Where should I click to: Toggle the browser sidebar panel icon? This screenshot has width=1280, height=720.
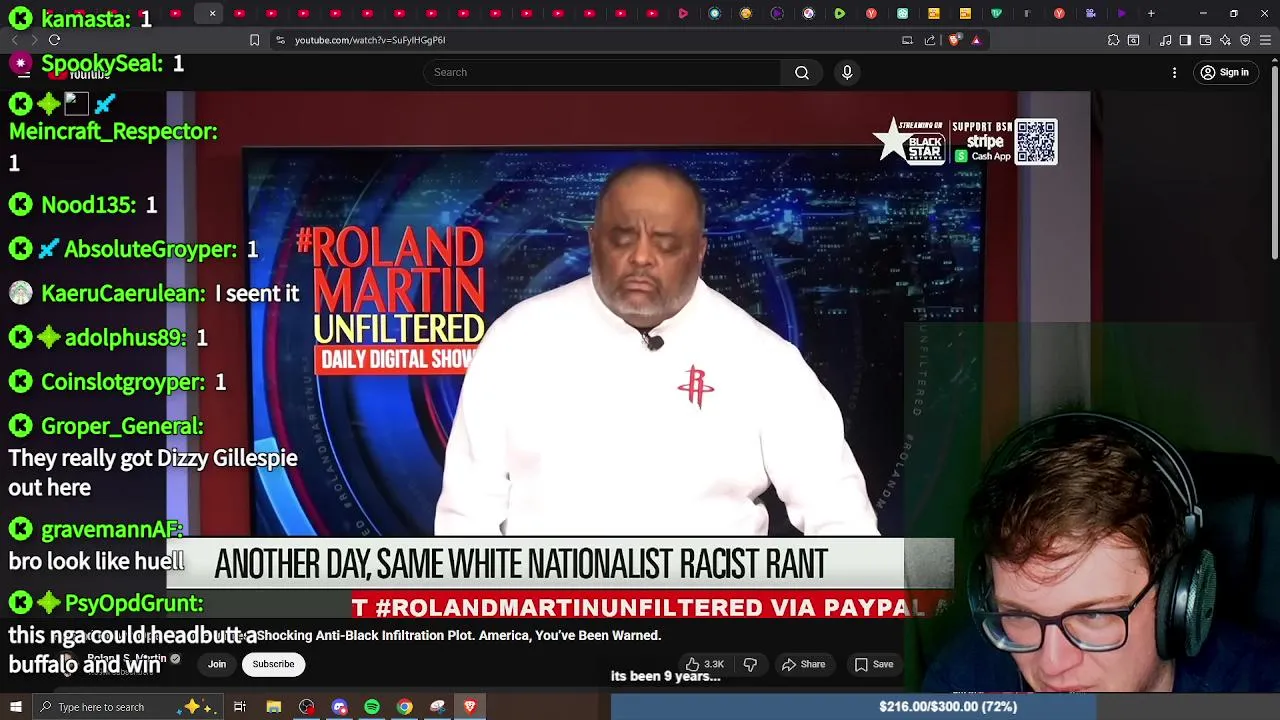coord(1185,40)
